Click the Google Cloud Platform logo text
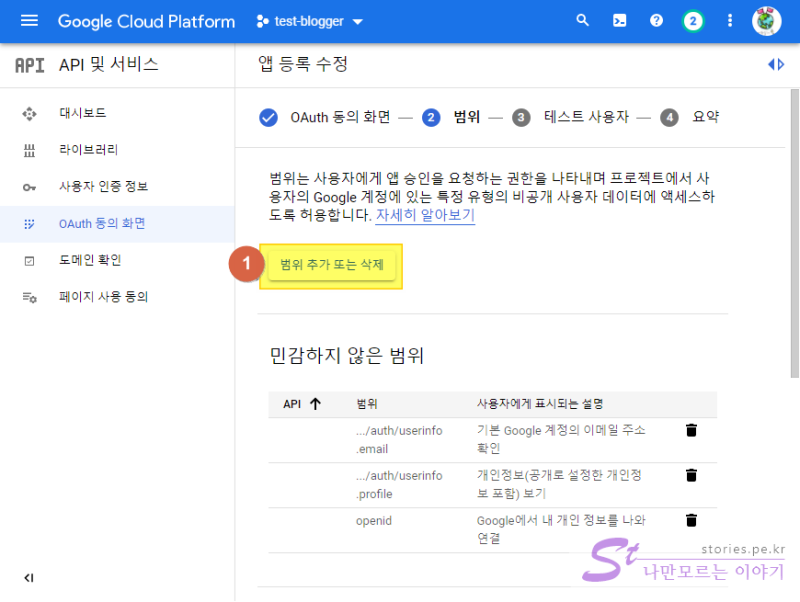 point(146,21)
